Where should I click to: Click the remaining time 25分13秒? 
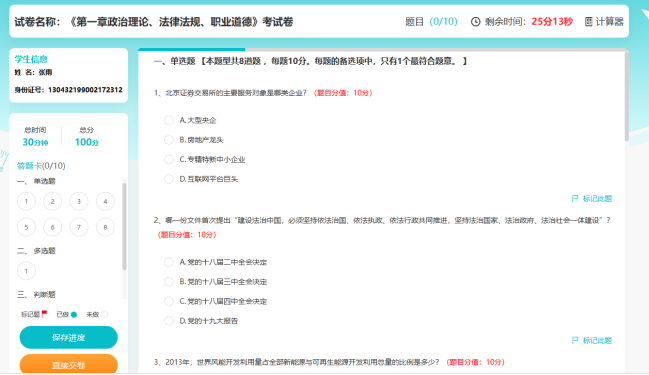(x=552, y=22)
